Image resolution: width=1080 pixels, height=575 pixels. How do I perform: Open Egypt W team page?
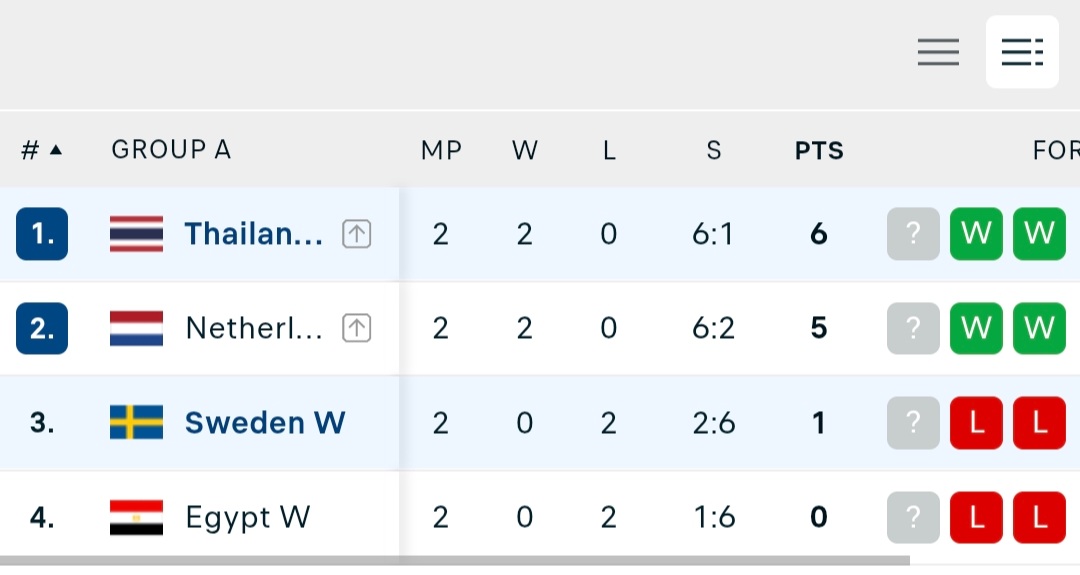point(248,517)
